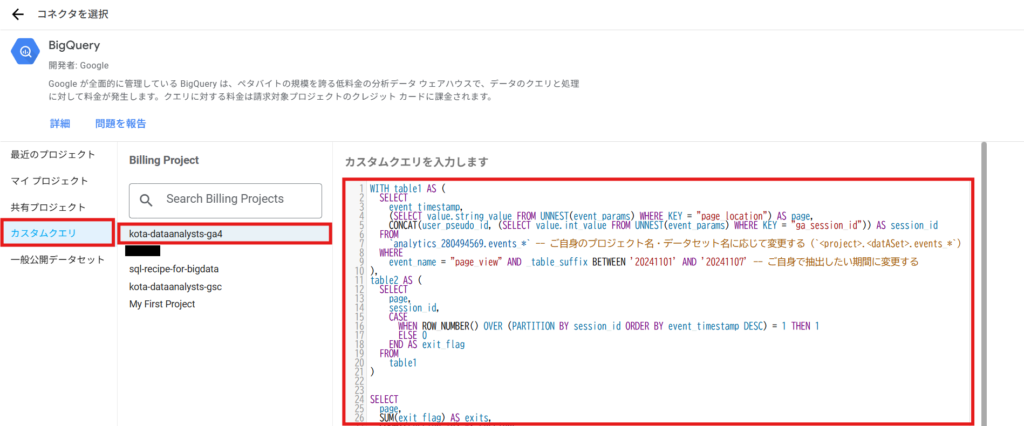Open the 詳細 link
This screenshot has width=1024, height=426.
pyautogui.click(x=60, y=123)
